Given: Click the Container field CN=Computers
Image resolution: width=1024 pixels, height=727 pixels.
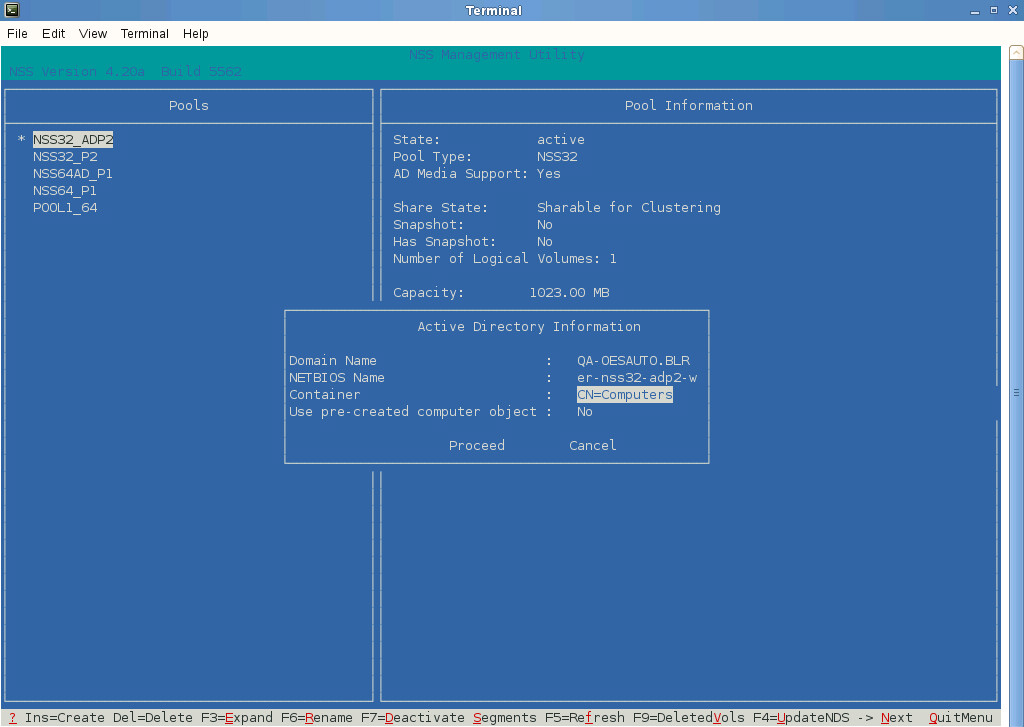Looking at the screenshot, I should coord(624,395).
